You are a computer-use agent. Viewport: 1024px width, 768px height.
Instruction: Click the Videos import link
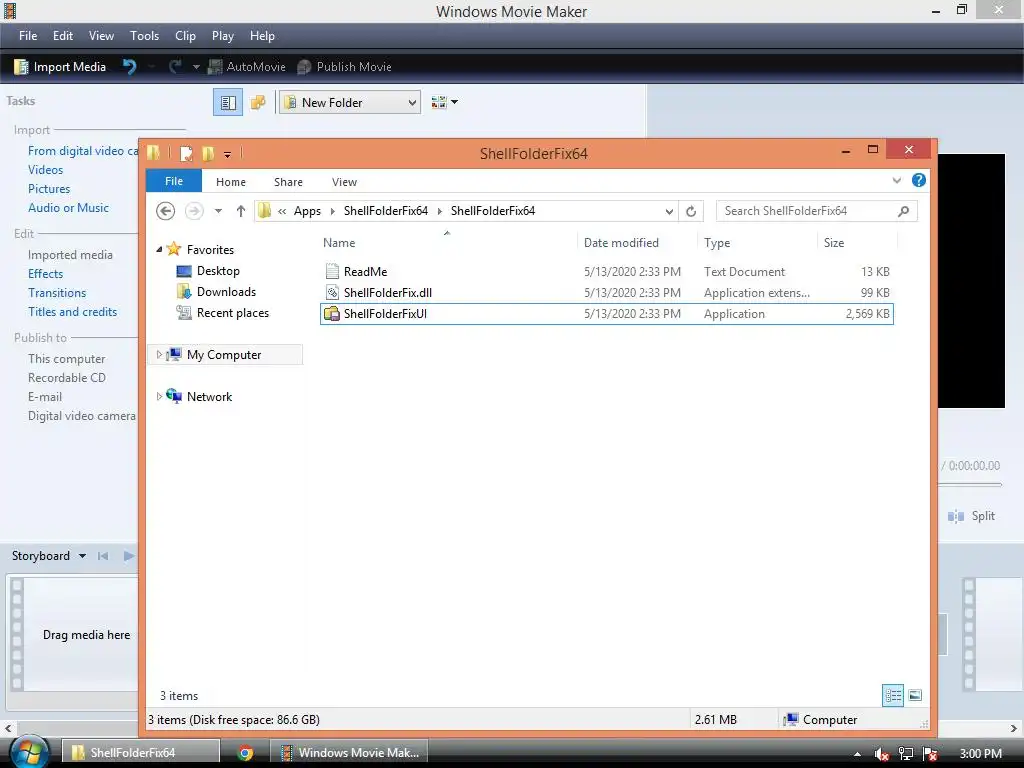[x=46, y=170]
